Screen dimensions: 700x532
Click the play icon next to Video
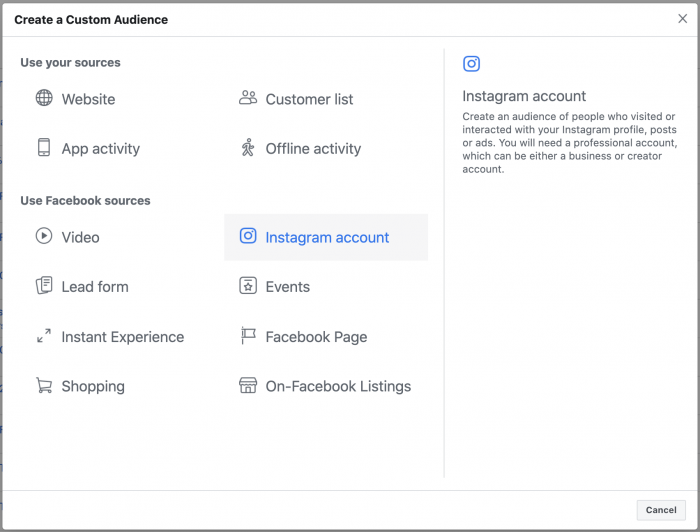pos(44,237)
